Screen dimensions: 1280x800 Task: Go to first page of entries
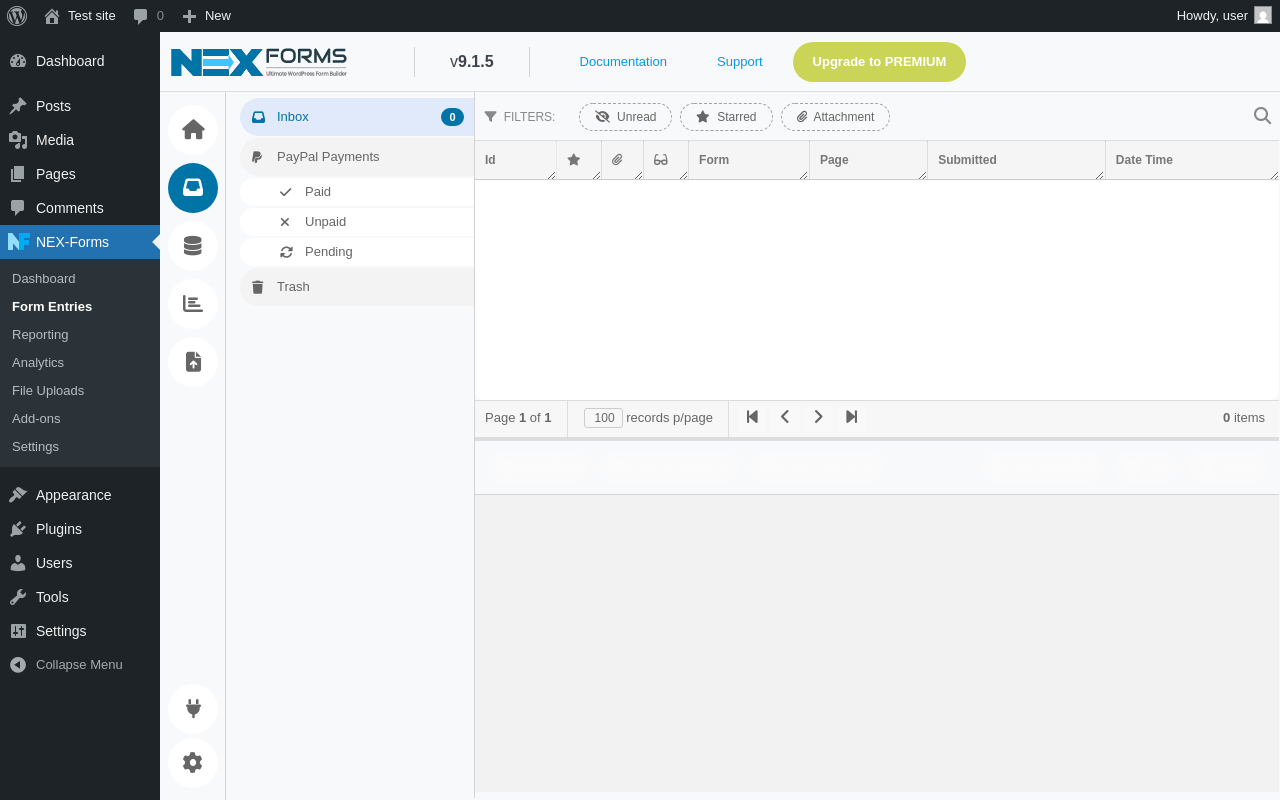[752, 417]
